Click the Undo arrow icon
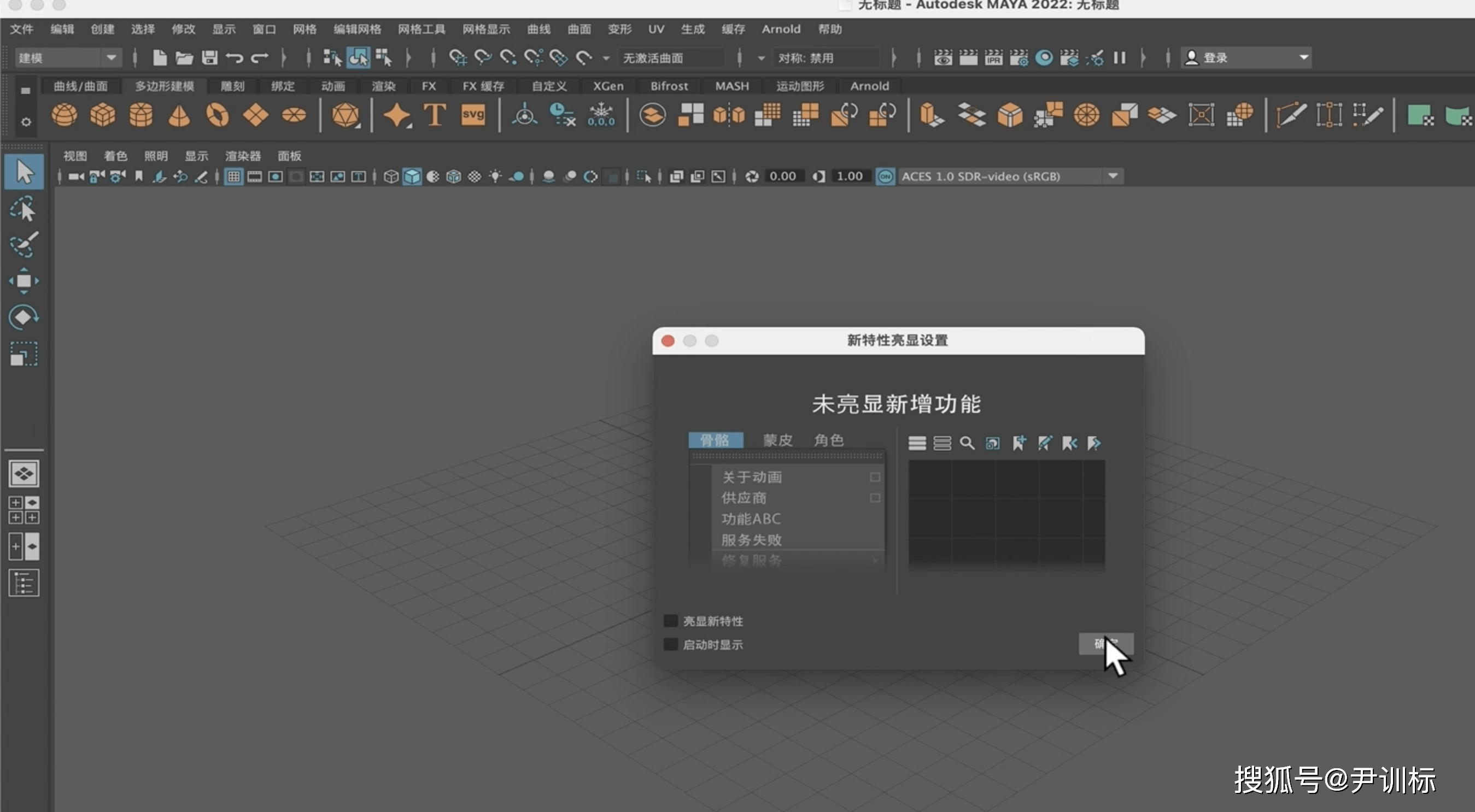The height and width of the screenshot is (812, 1475). coord(234,58)
